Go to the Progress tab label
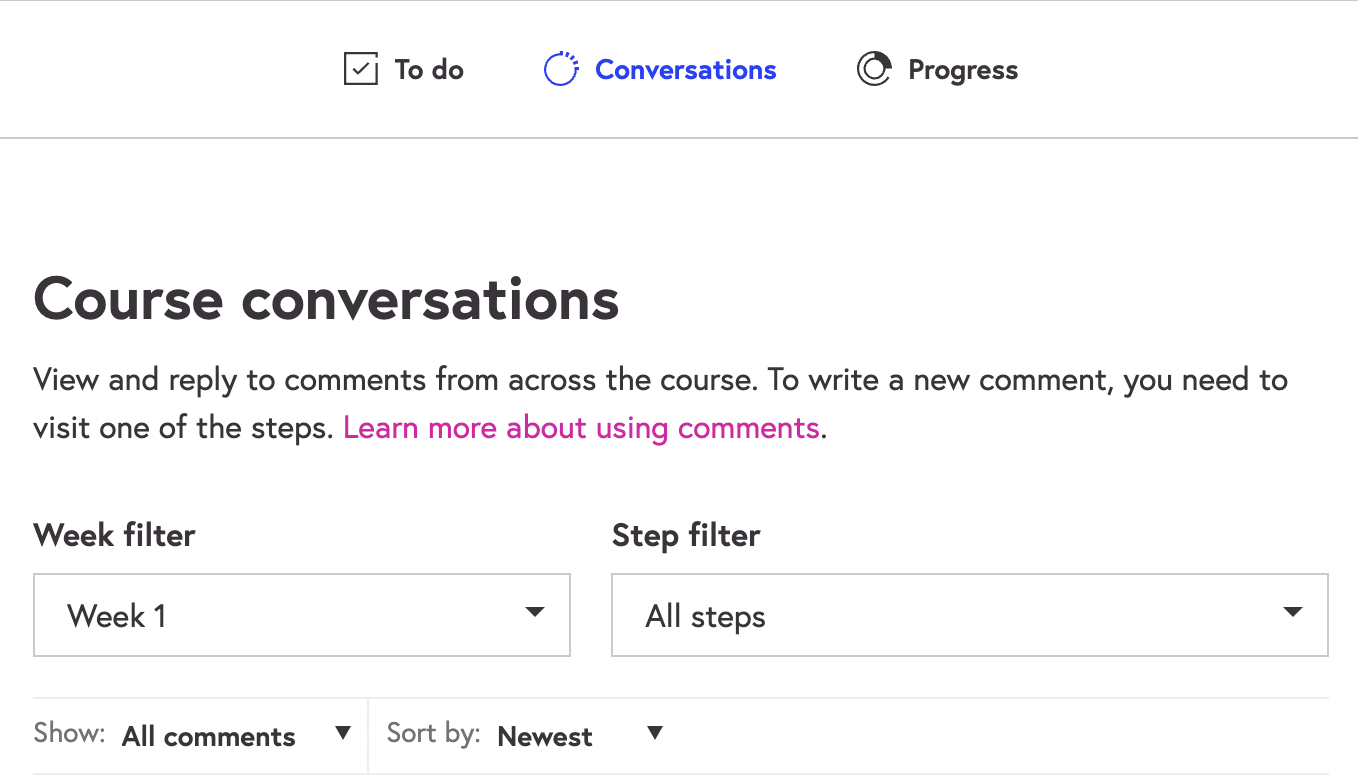 coord(962,70)
